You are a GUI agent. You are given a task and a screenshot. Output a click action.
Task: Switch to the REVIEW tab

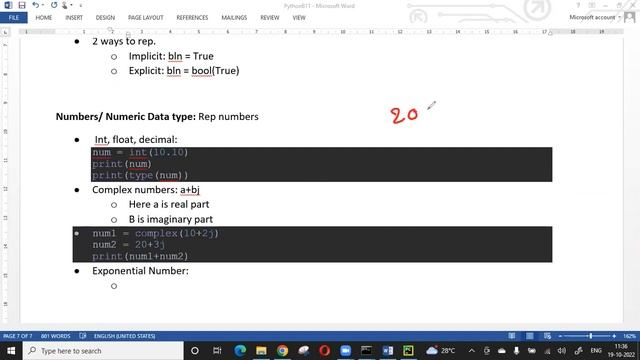[x=269, y=18]
